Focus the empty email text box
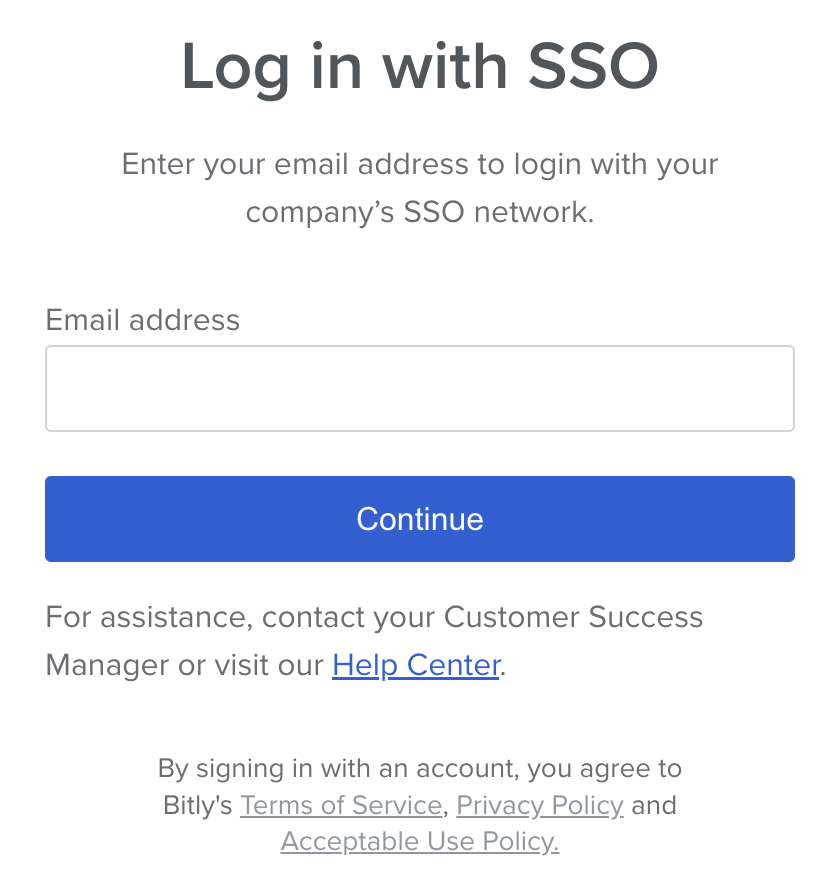 (x=420, y=389)
